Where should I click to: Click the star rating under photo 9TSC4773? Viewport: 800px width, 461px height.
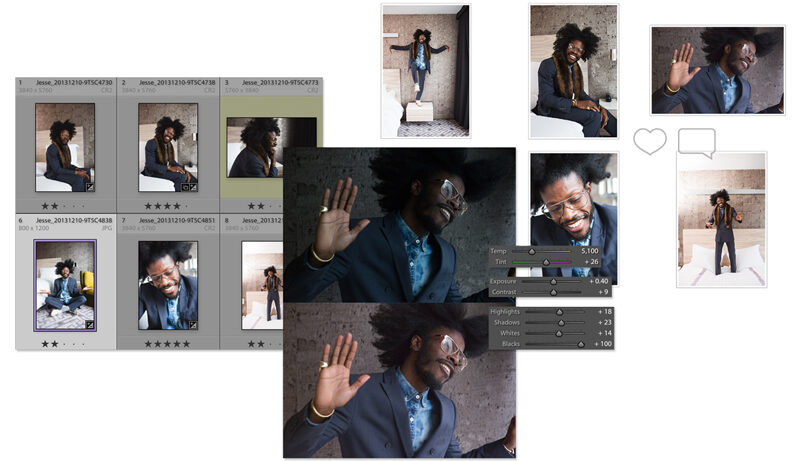click(264, 206)
